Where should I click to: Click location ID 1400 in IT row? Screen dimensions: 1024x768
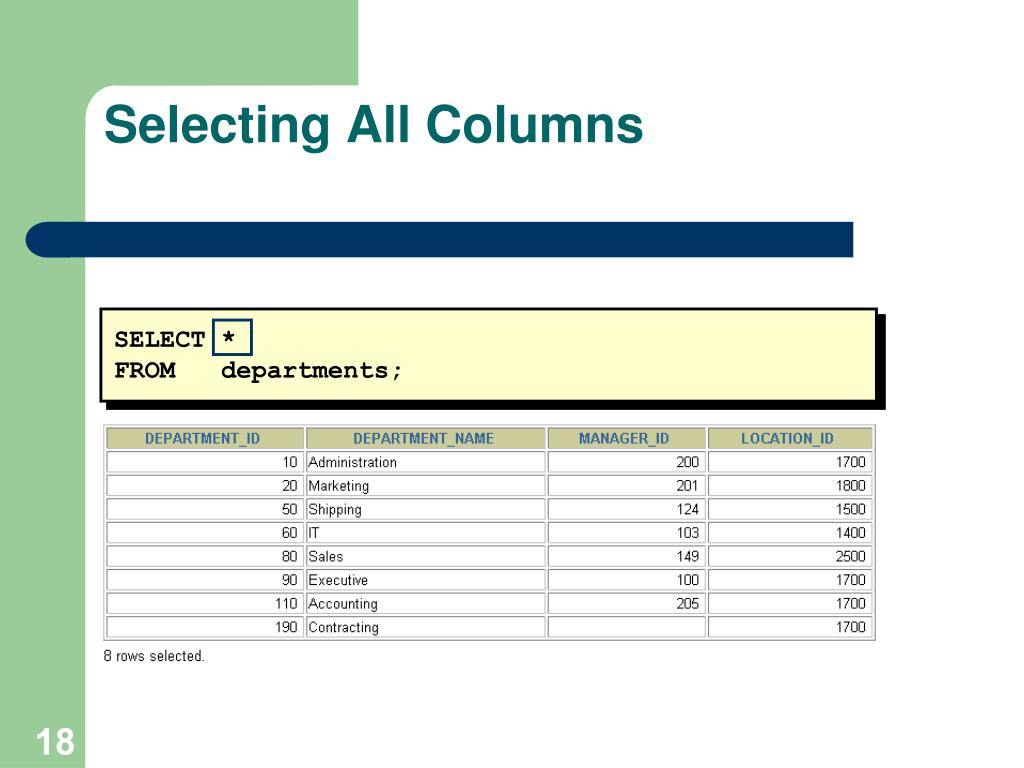point(790,532)
